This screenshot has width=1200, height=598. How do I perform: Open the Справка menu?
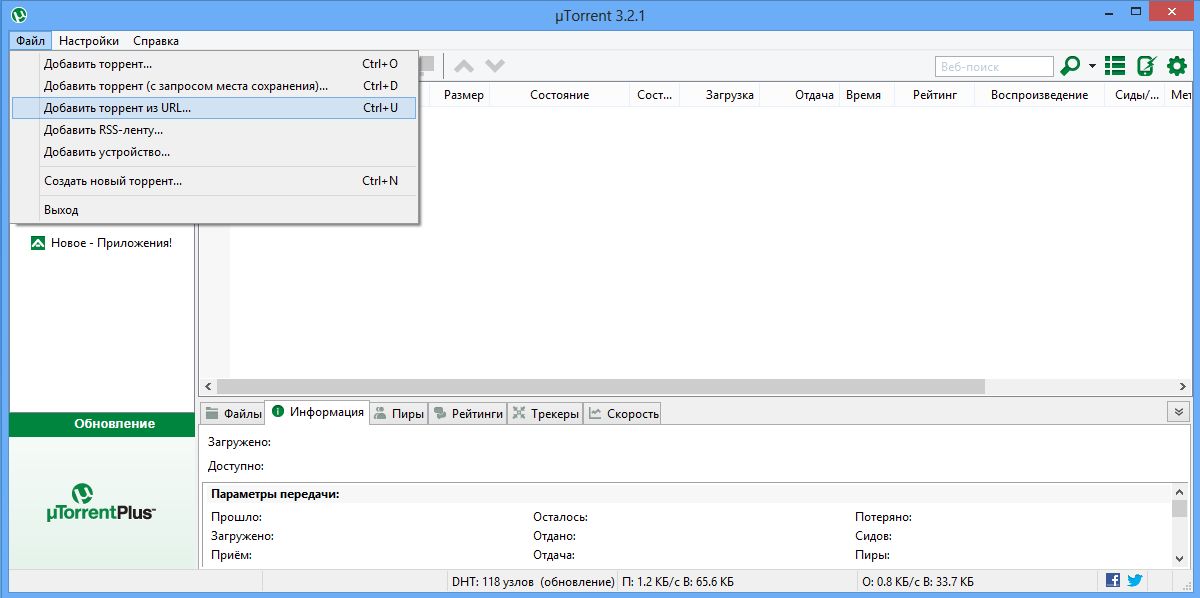[x=156, y=41]
